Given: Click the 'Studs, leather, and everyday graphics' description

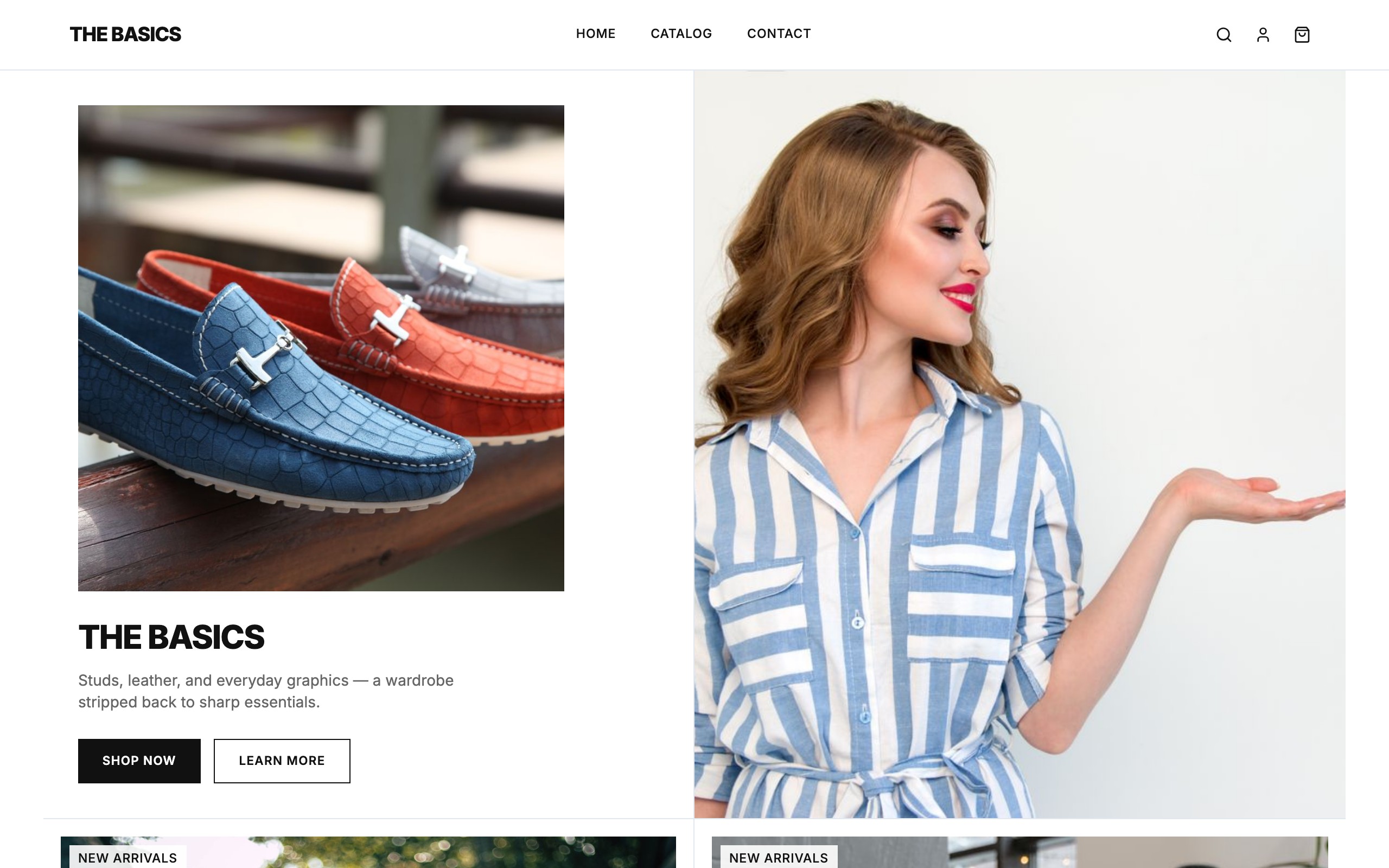Looking at the screenshot, I should (266, 691).
